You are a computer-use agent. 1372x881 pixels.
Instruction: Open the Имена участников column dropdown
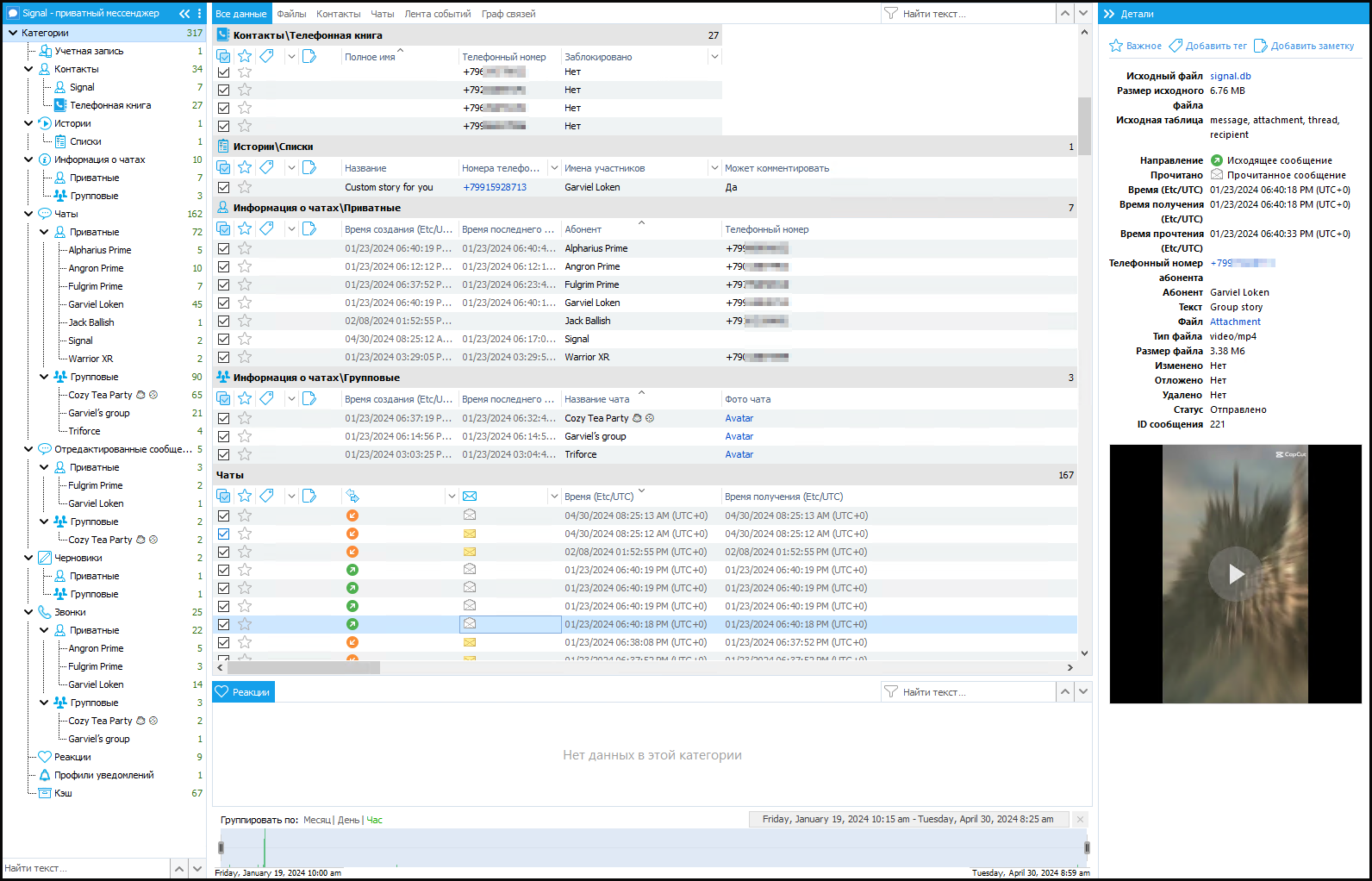714,168
